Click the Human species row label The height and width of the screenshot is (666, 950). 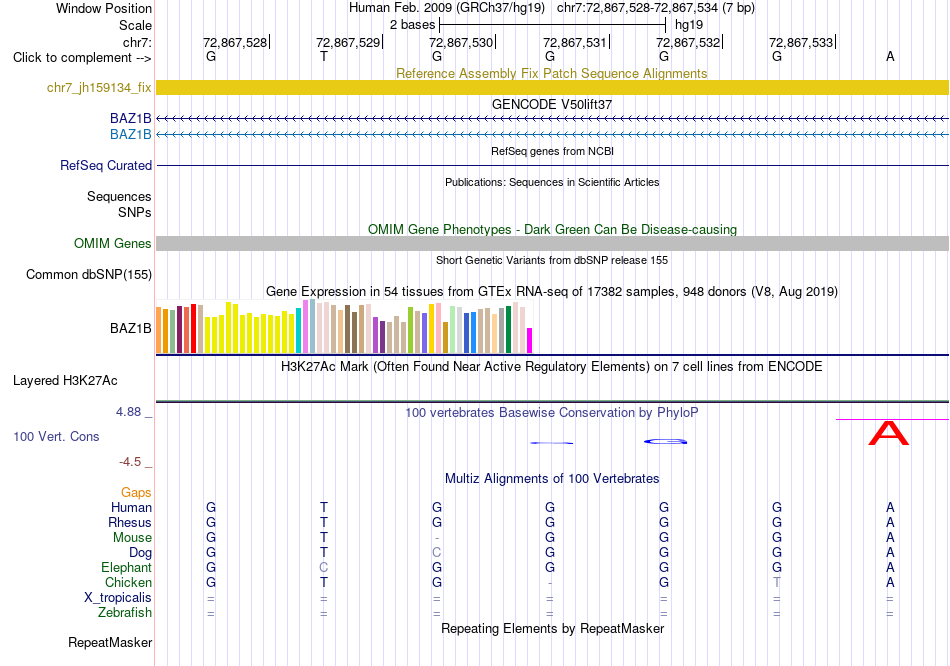pos(131,507)
